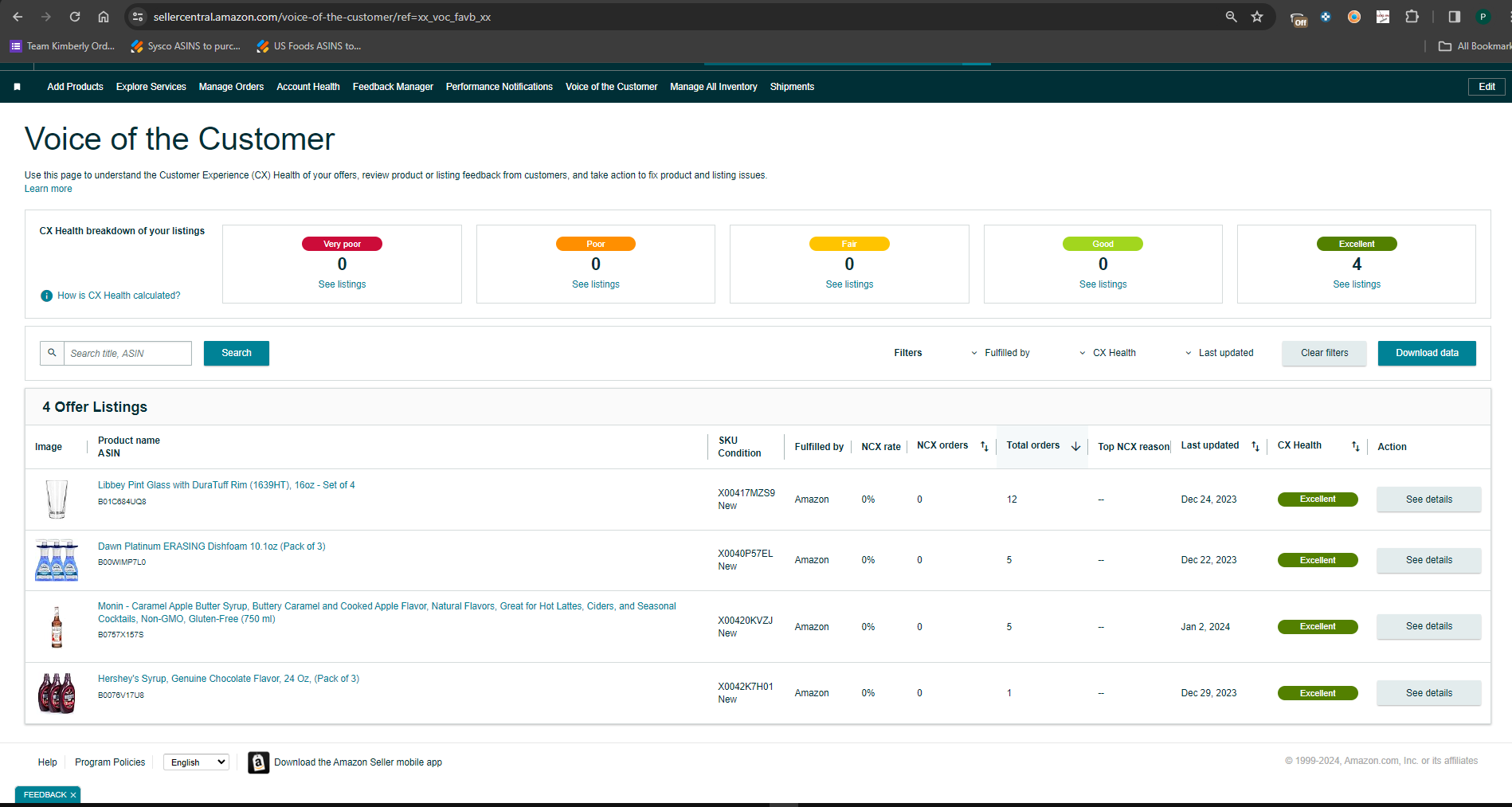Go back to the previous browser page
1512x807 pixels.
point(18,17)
